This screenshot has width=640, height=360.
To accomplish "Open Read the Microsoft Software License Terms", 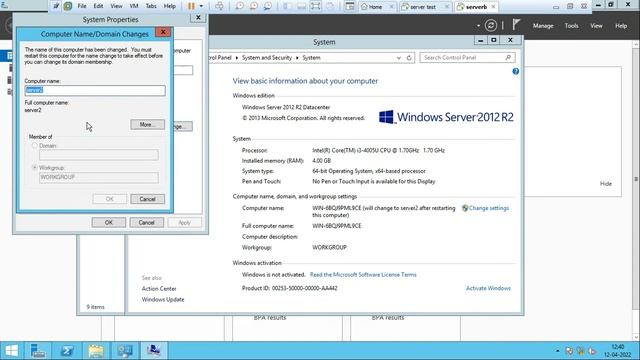I will click(x=363, y=275).
